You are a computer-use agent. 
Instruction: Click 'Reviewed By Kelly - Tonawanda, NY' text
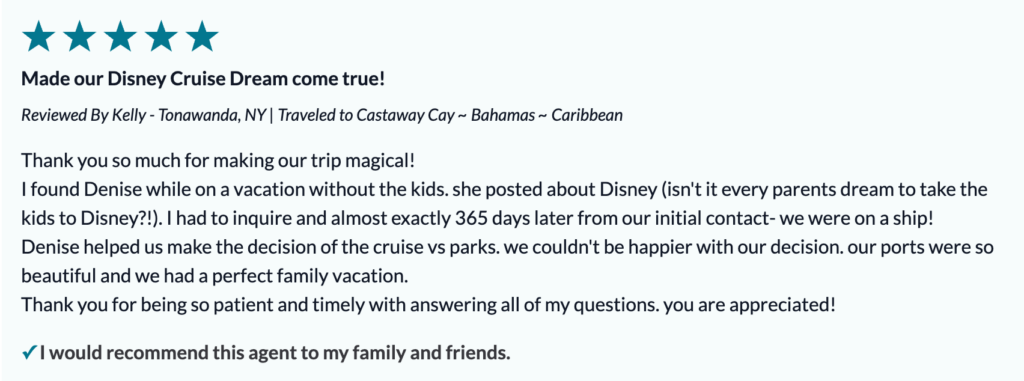(144, 116)
